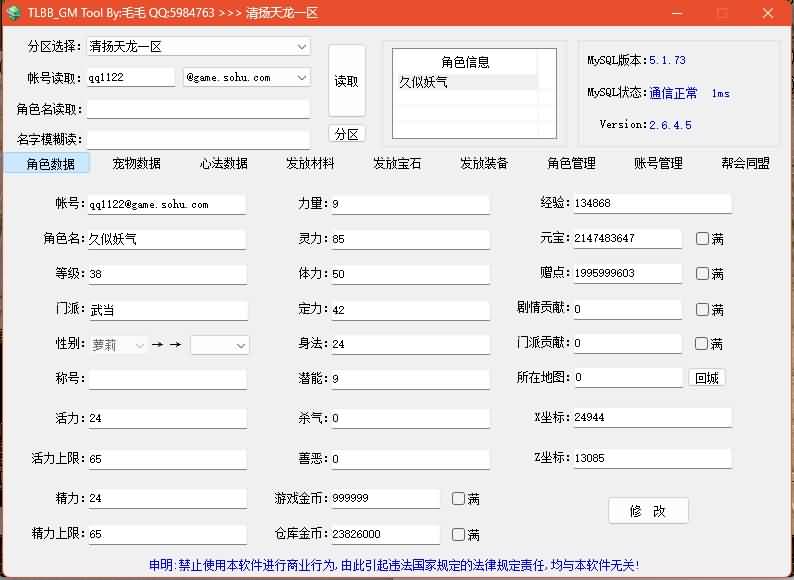Click the 精力 field showing 24
This screenshot has width=794, height=580.
(167, 498)
